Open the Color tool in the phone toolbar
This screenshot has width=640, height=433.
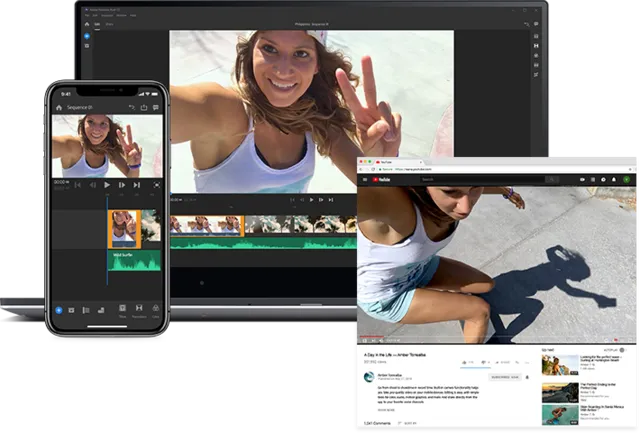click(x=153, y=310)
